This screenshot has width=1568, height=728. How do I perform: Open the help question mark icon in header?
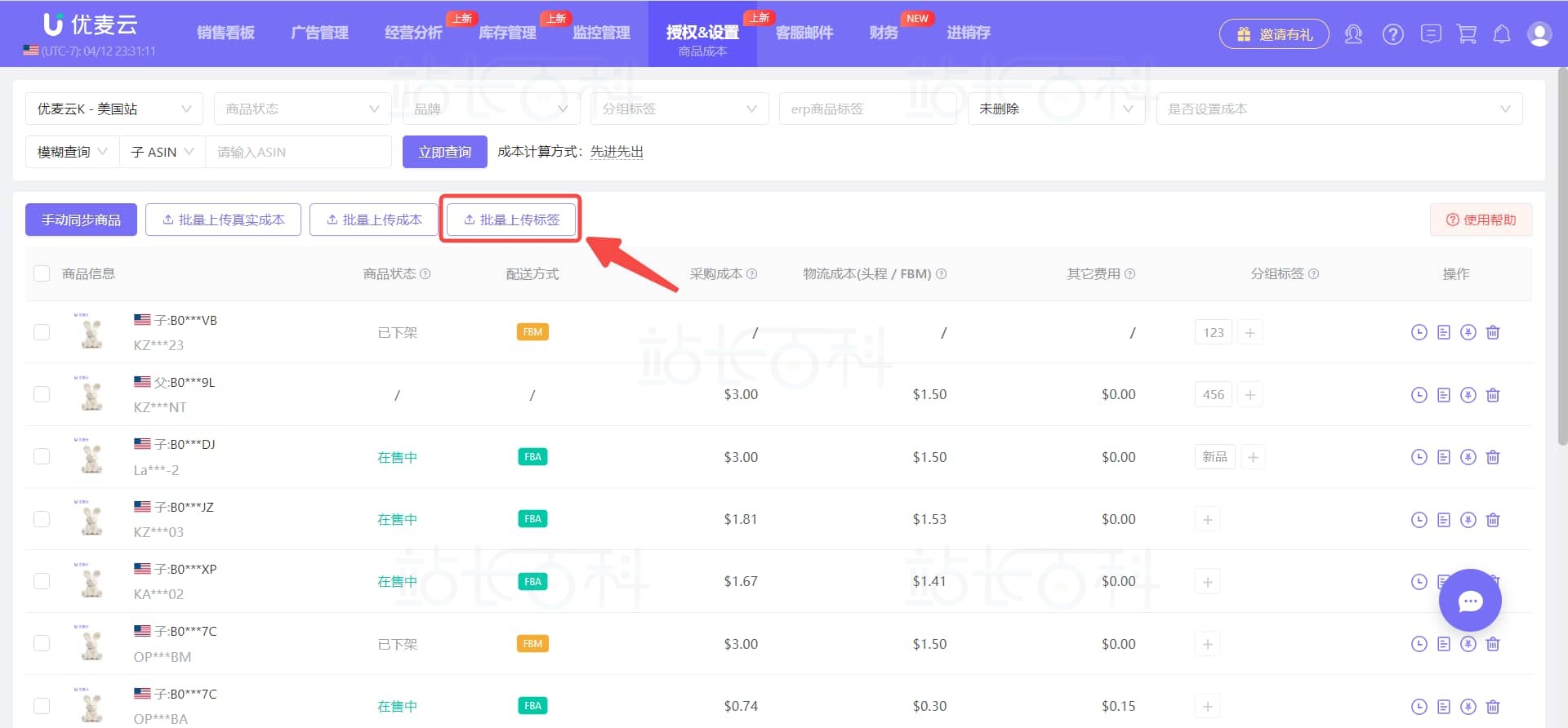point(1392,34)
